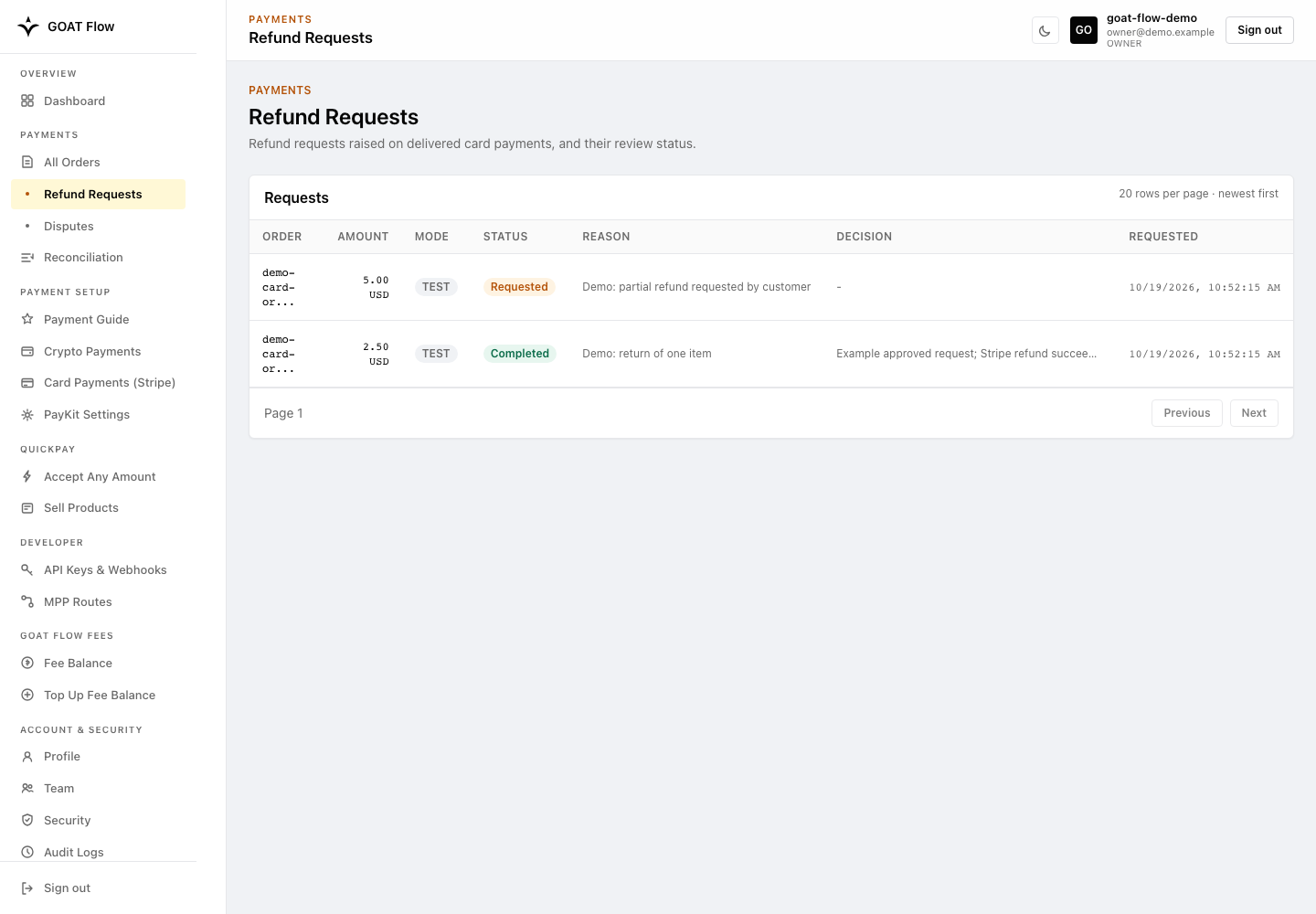1316x914 pixels.
Task: Click the order ID in the Completed row
Action: pyautogui.click(x=279, y=354)
